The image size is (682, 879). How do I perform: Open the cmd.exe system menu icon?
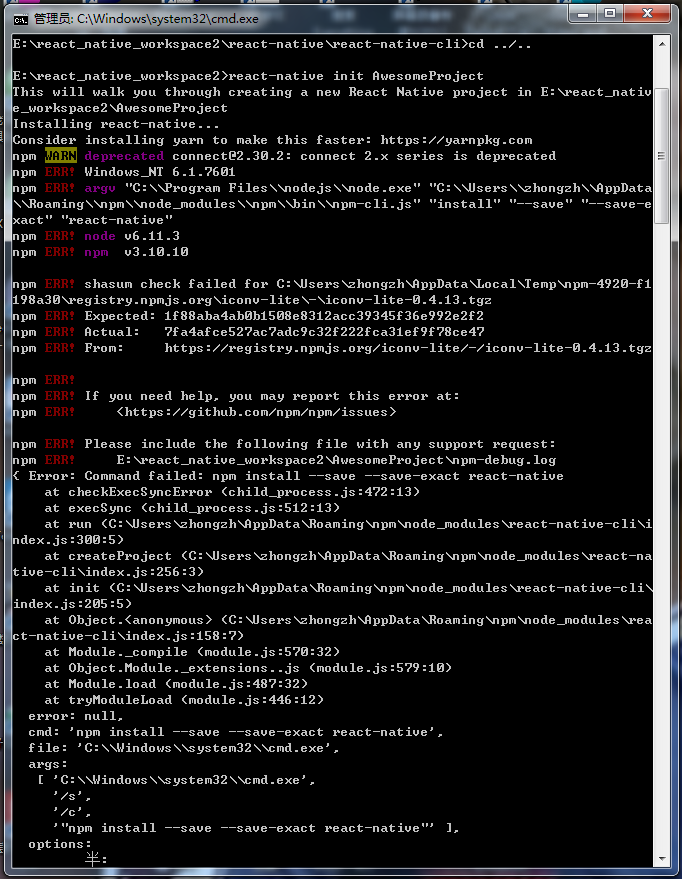coord(21,20)
